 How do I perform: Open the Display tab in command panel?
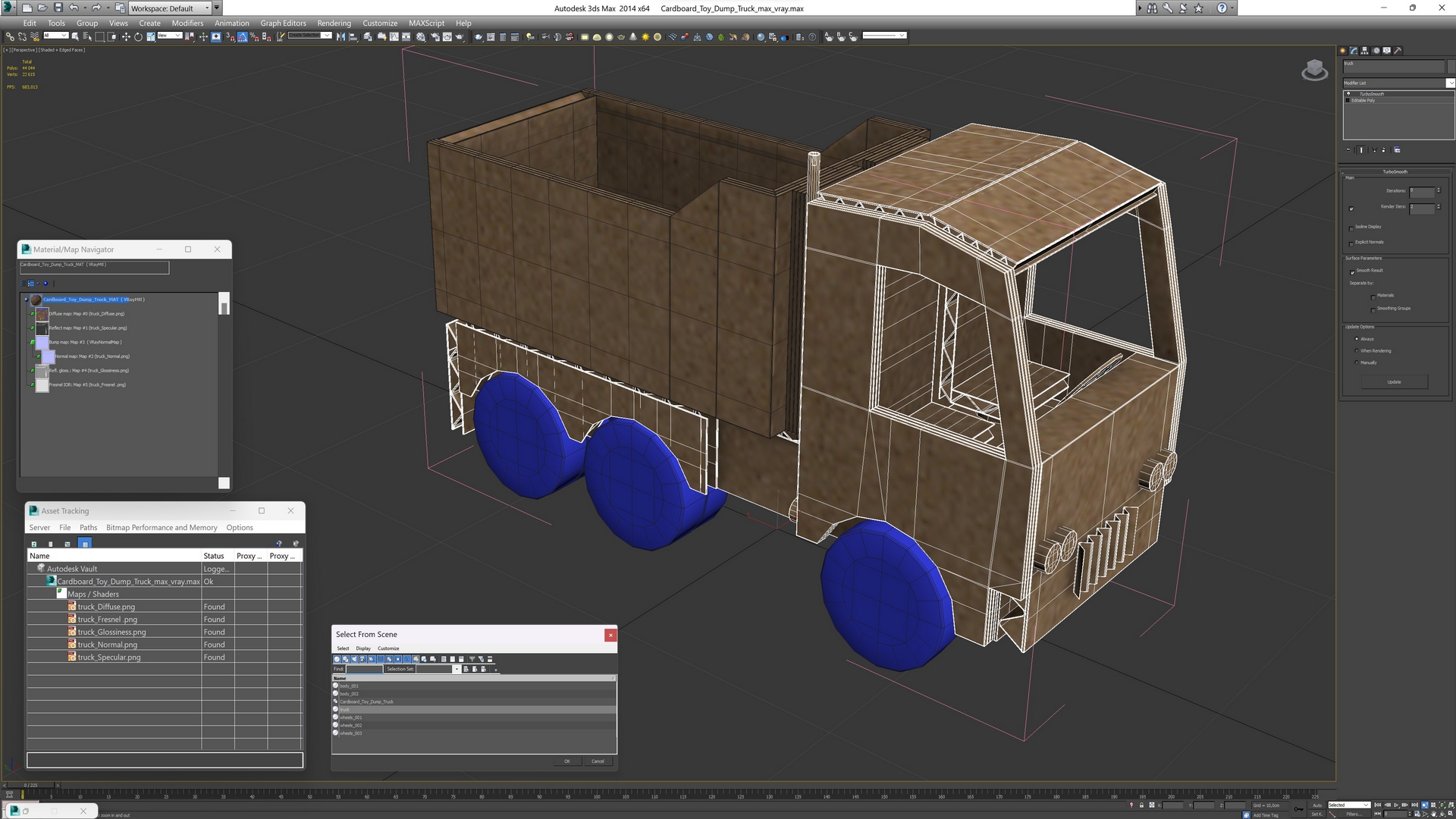click(x=1387, y=51)
